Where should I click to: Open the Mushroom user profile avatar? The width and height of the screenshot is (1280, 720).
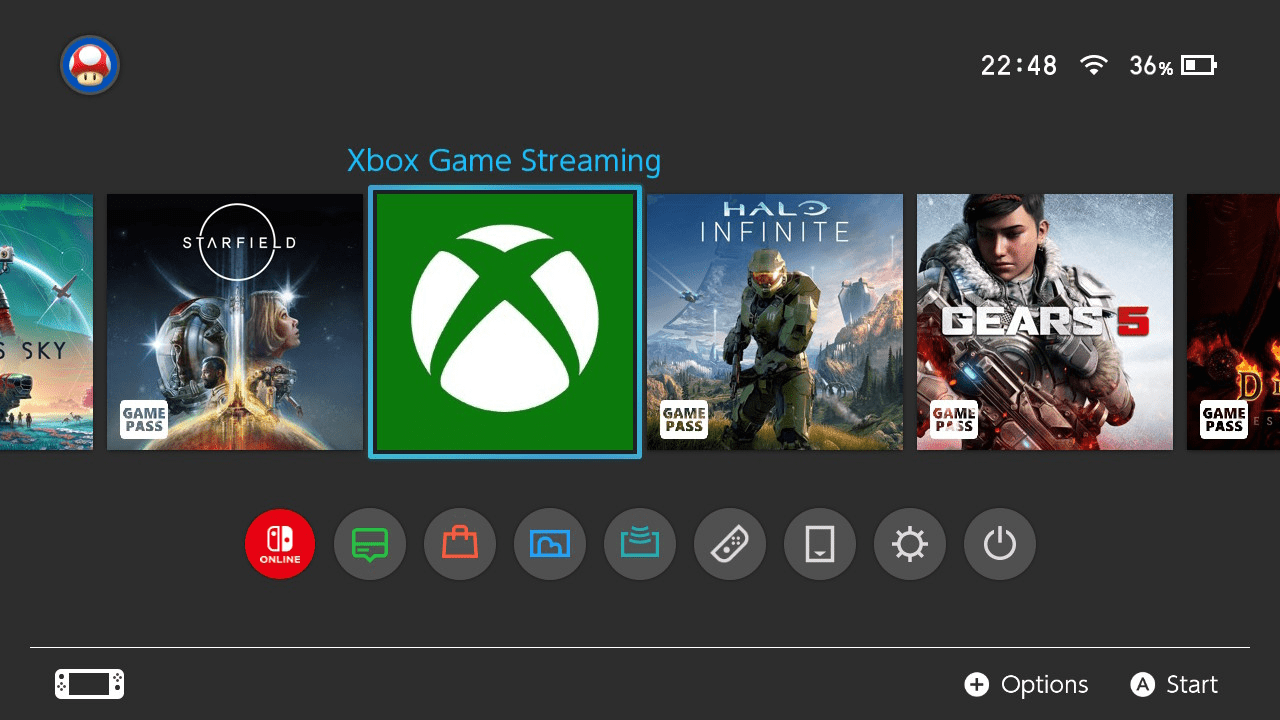(x=90, y=65)
